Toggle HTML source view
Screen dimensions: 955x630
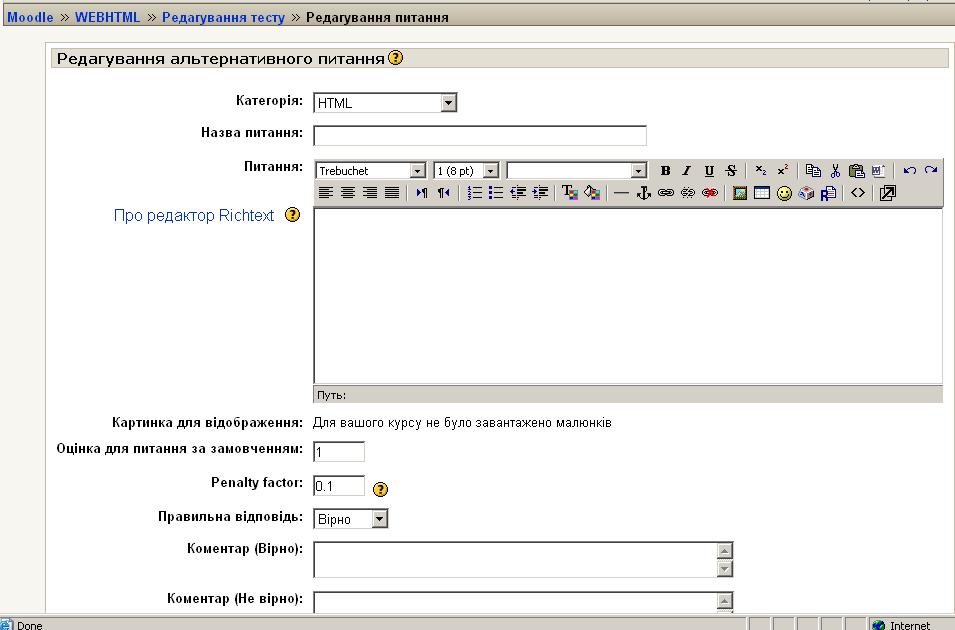point(858,193)
